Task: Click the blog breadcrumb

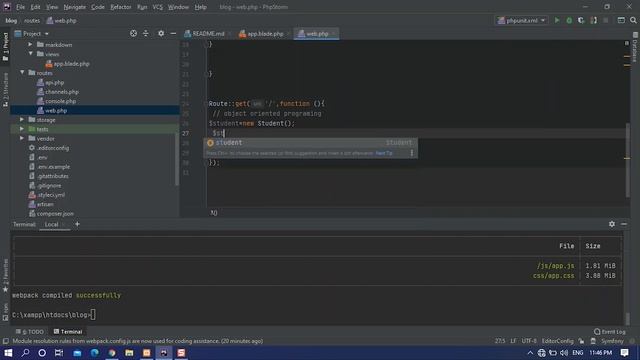Action: click(x=11, y=20)
